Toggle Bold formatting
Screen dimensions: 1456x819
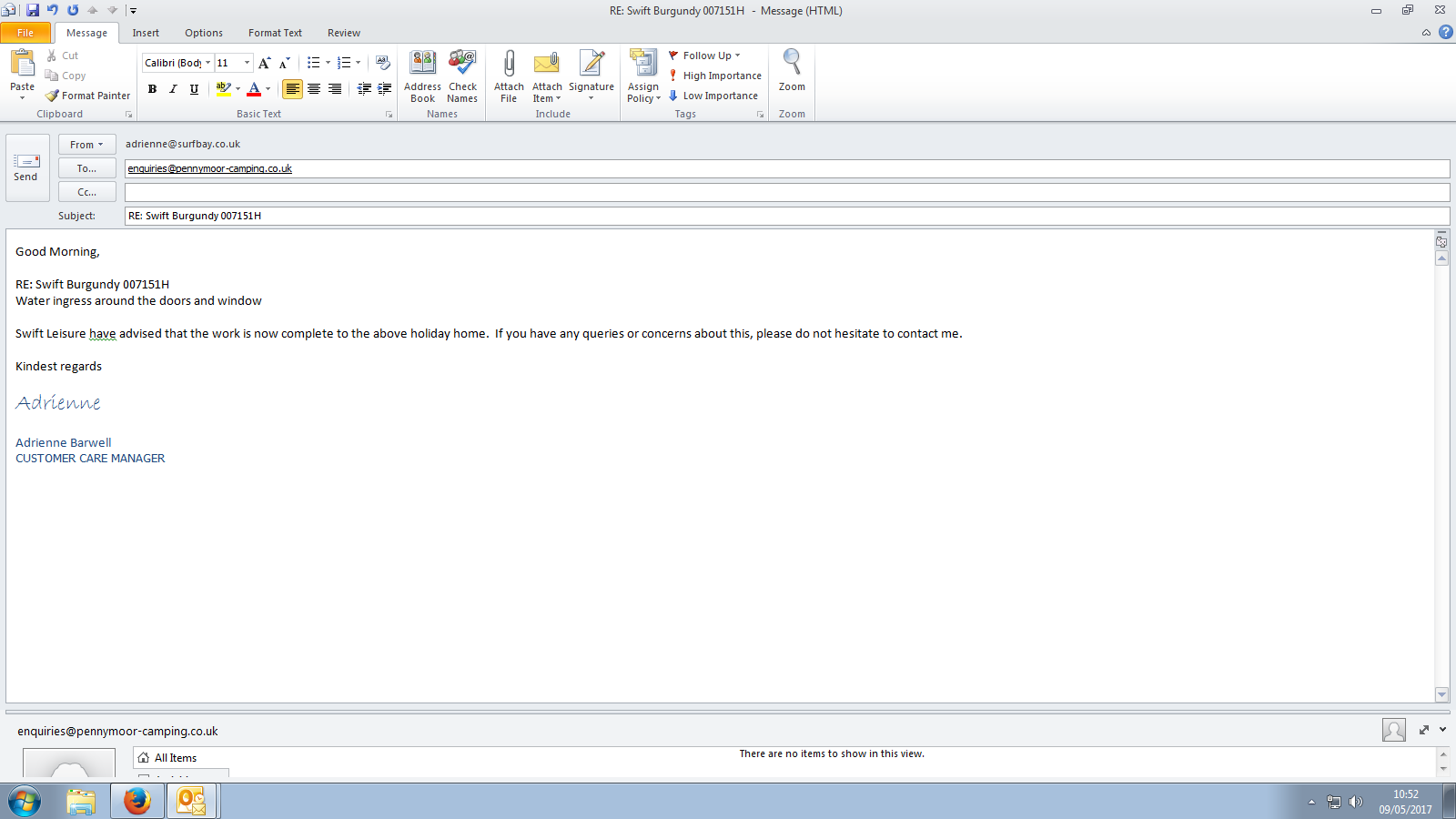click(152, 88)
